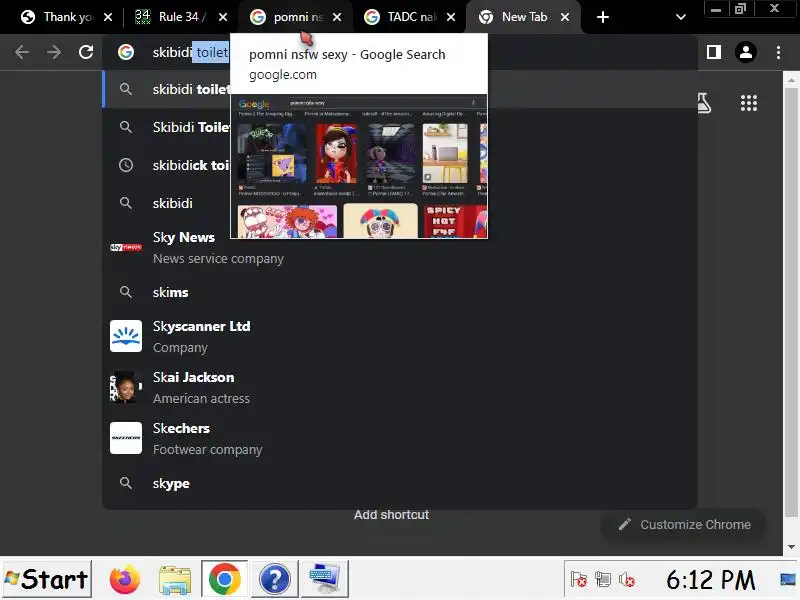Add a new tab with plus
This screenshot has height=600, width=800.
(x=603, y=17)
